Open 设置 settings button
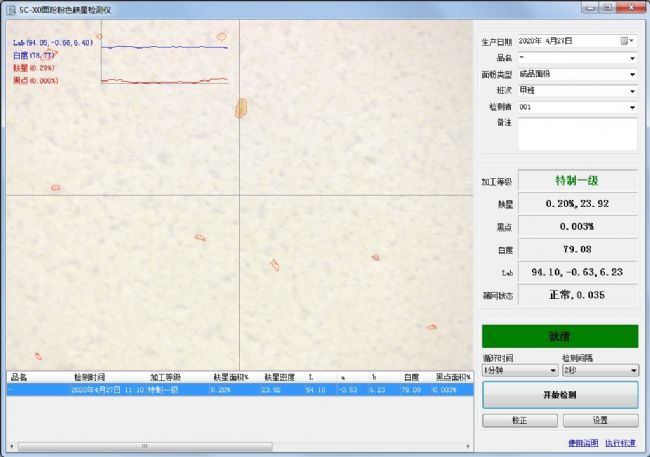This screenshot has height=457, width=650. pyautogui.click(x=599, y=421)
